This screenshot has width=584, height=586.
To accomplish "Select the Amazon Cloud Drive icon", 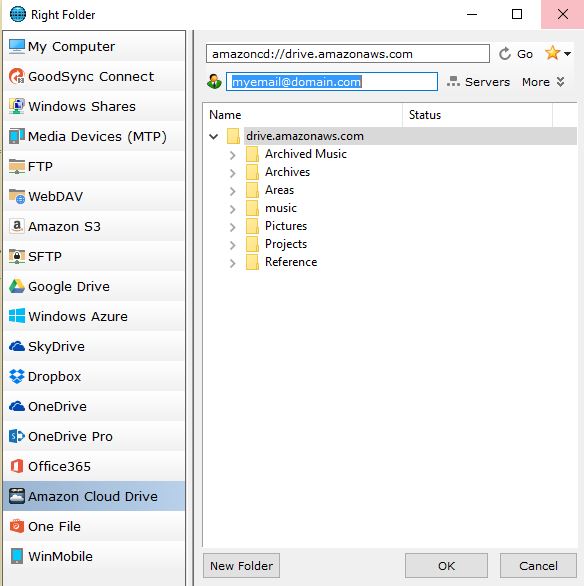I will pyautogui.click(x=17, y=496).
